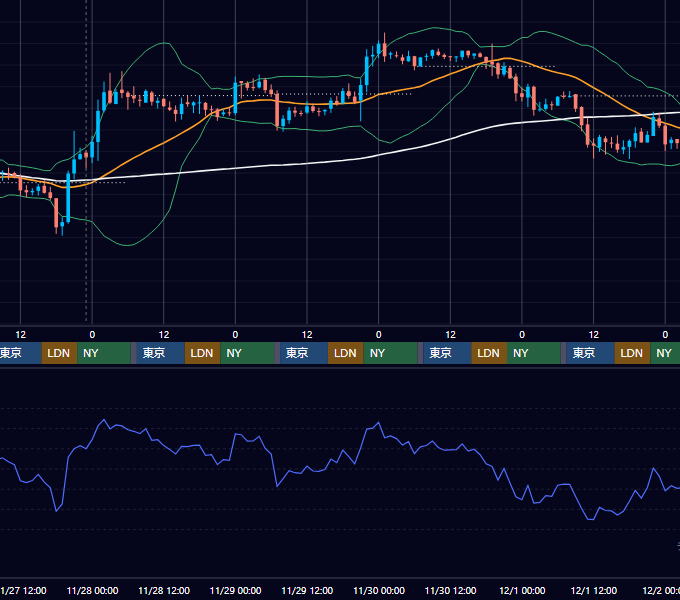Select the 東京 session block on 11/28
The width and height of the screenshot is (680, 600).
(160, 353)
